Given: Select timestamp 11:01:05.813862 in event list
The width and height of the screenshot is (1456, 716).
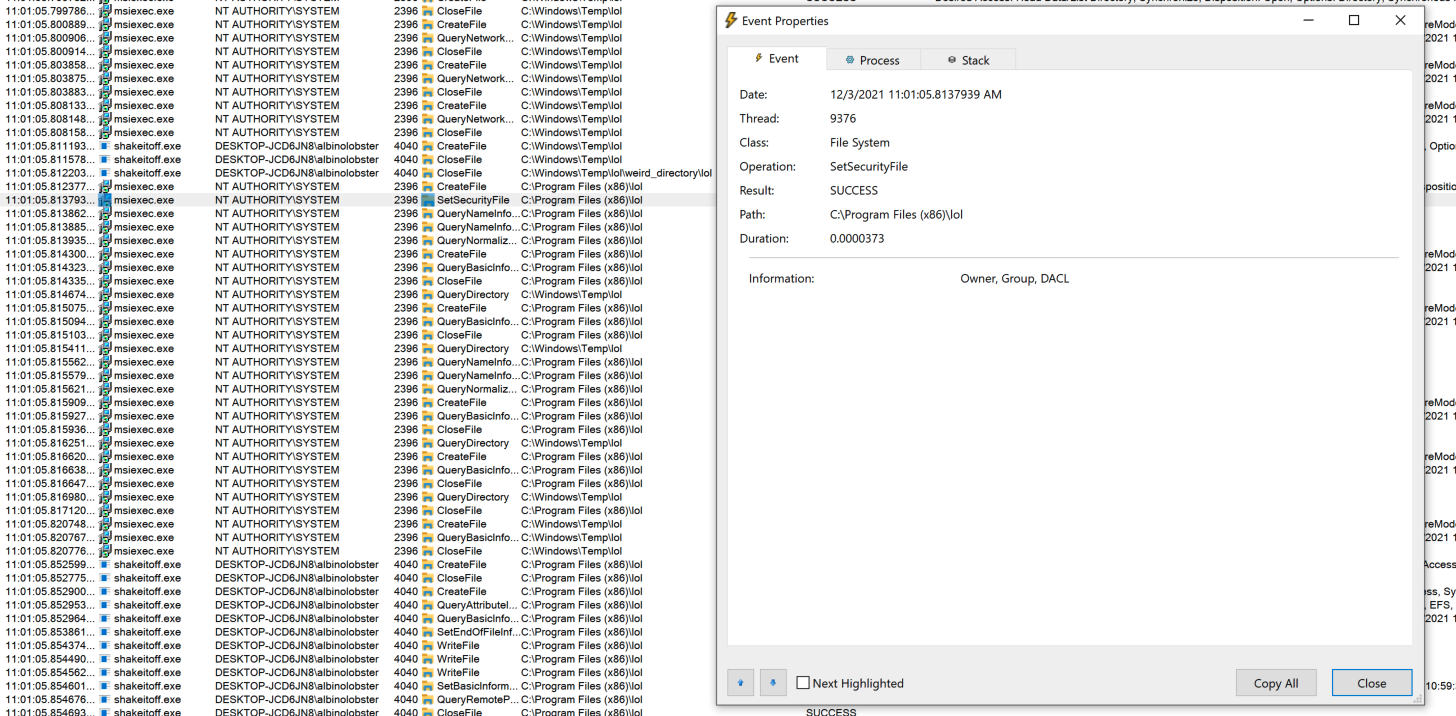Looking at the screenshot, I should [x=48, y=214].
